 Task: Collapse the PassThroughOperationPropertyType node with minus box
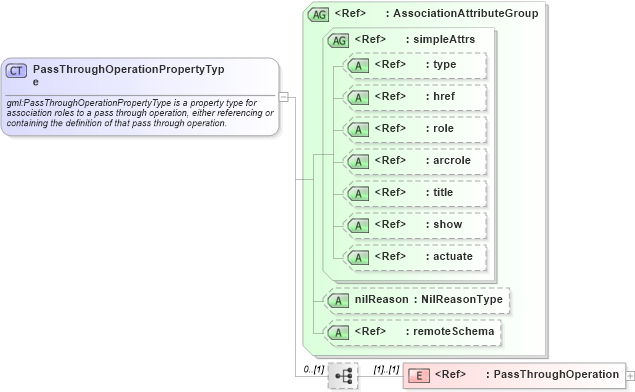coord(284,97)
